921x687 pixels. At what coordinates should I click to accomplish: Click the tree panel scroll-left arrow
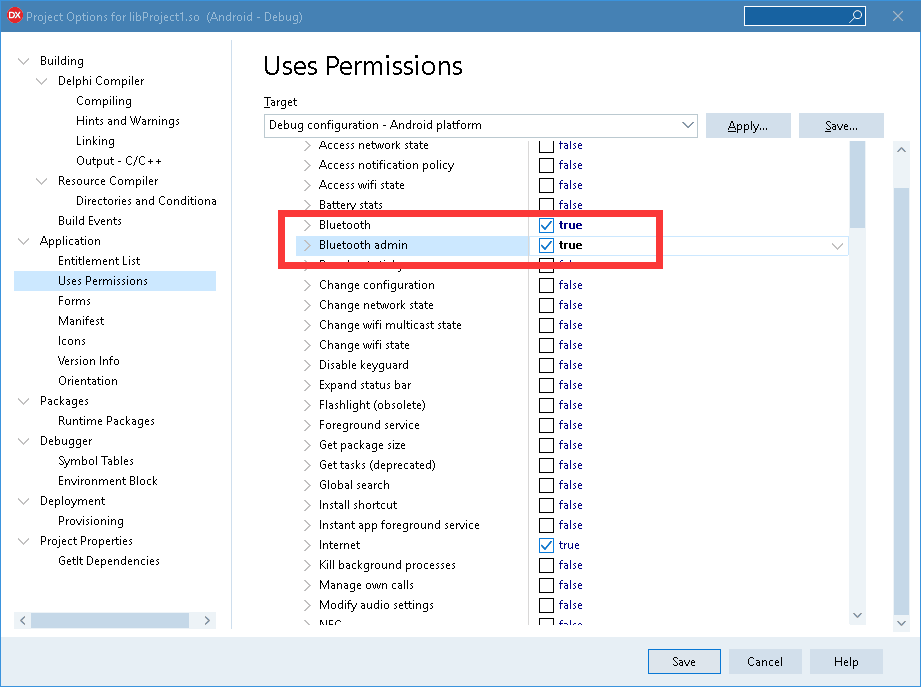(x=22, y=620)
